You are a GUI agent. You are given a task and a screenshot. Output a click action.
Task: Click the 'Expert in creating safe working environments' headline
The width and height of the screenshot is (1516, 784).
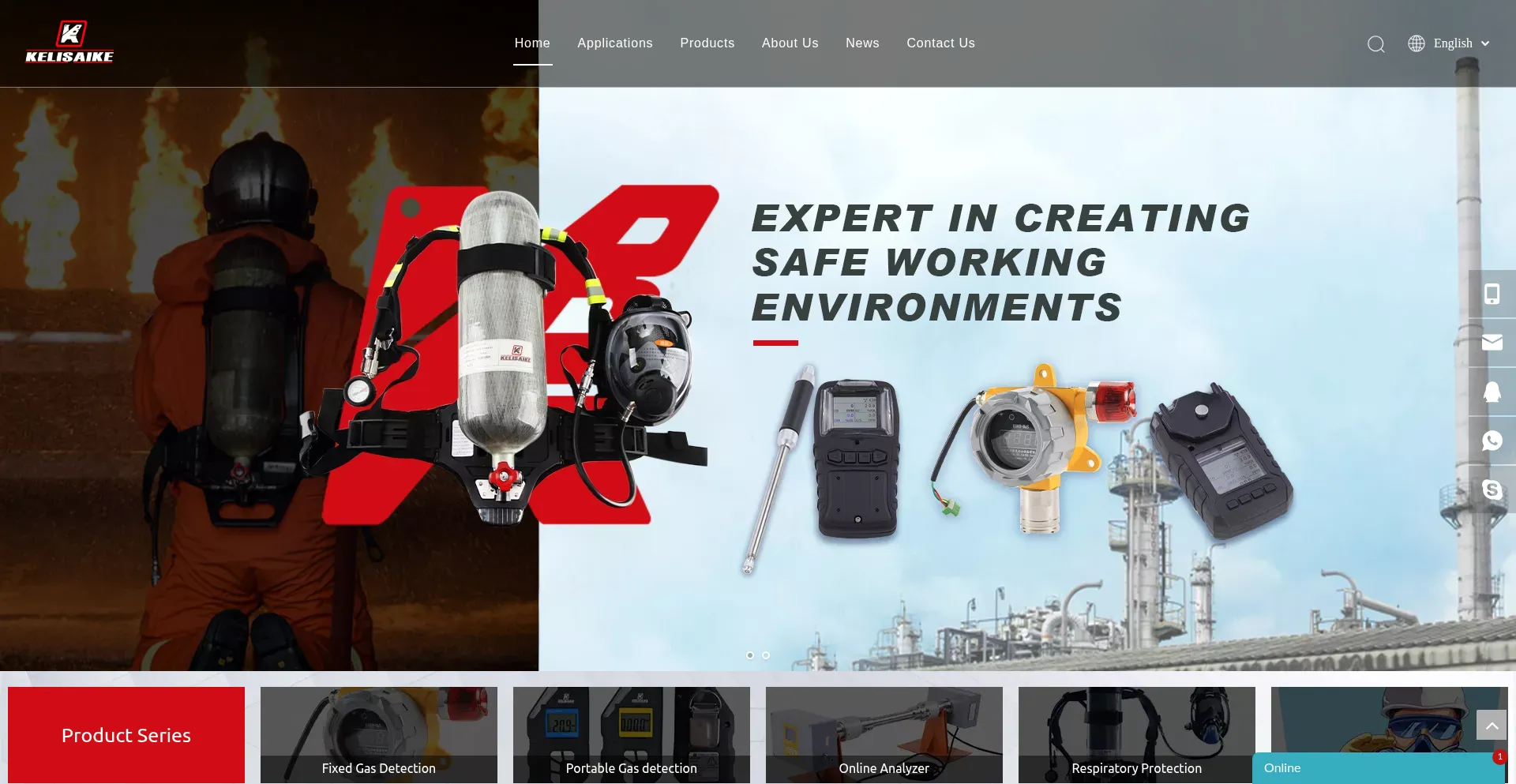[x=1000, y=263]
